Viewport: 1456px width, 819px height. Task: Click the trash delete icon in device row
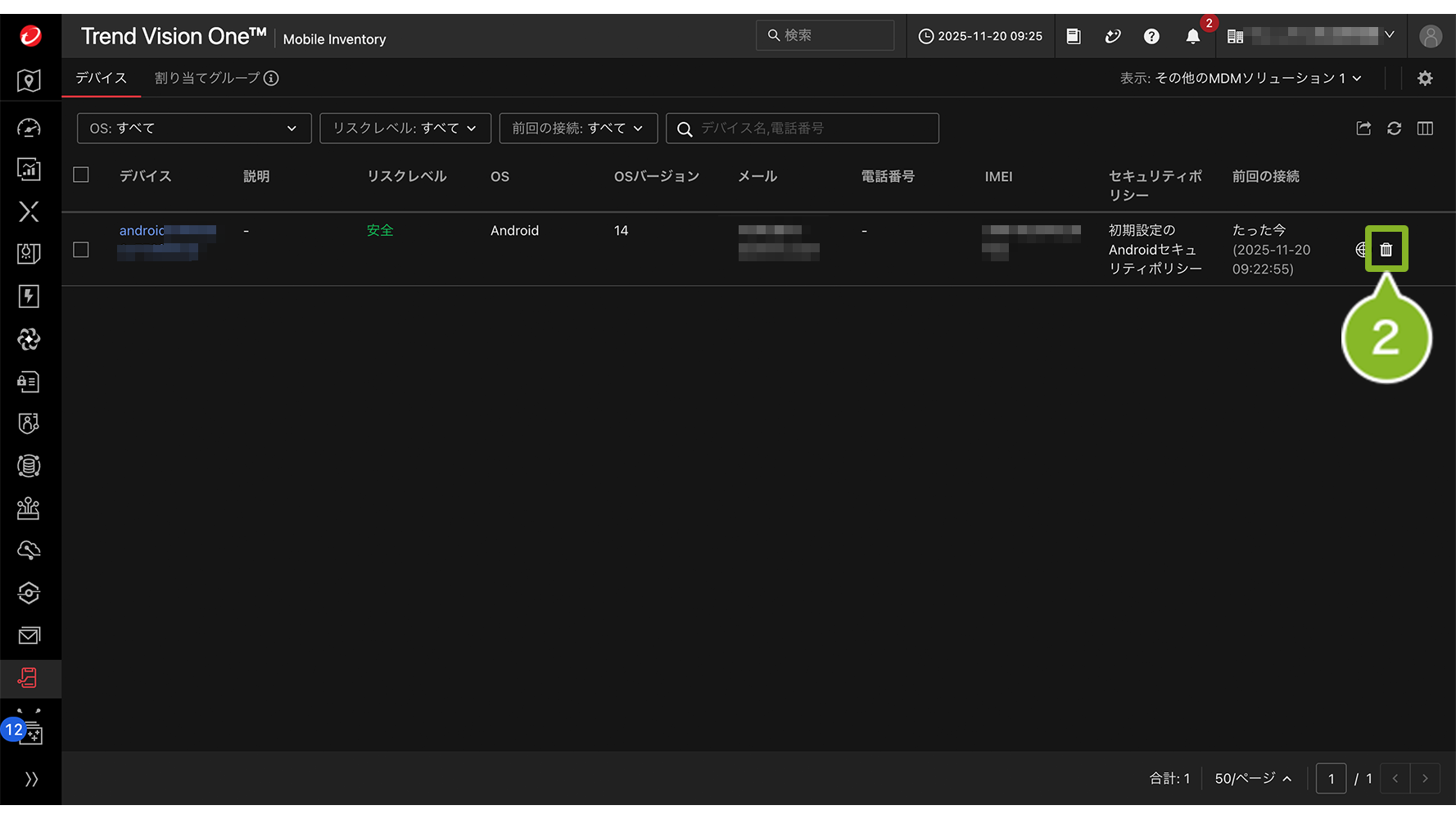tap(1386, 250)
